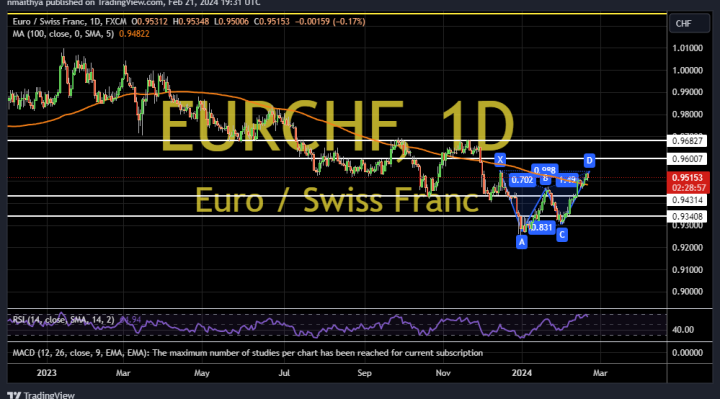
Task: Select the MACD study limit message
Action: tap(248, 353)
